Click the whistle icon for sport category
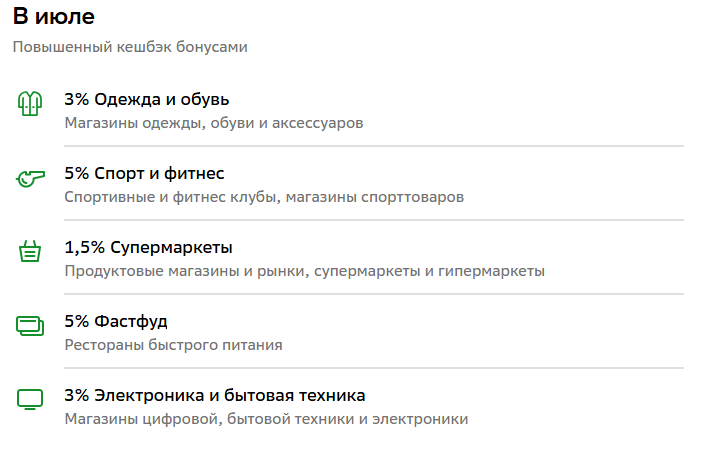701x449 pixels. [x=30, y=178]
